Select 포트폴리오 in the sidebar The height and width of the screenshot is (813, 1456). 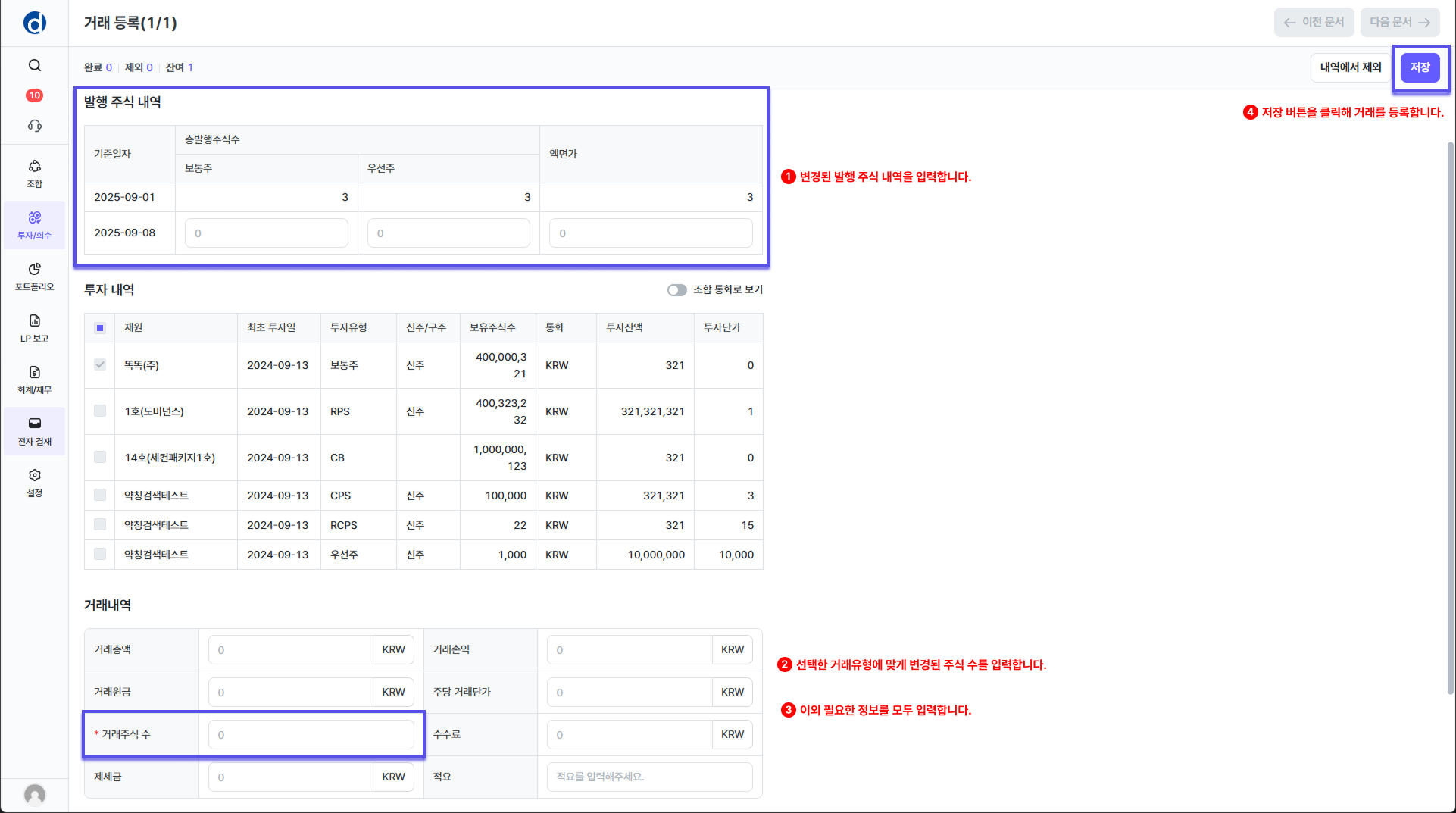35,277
